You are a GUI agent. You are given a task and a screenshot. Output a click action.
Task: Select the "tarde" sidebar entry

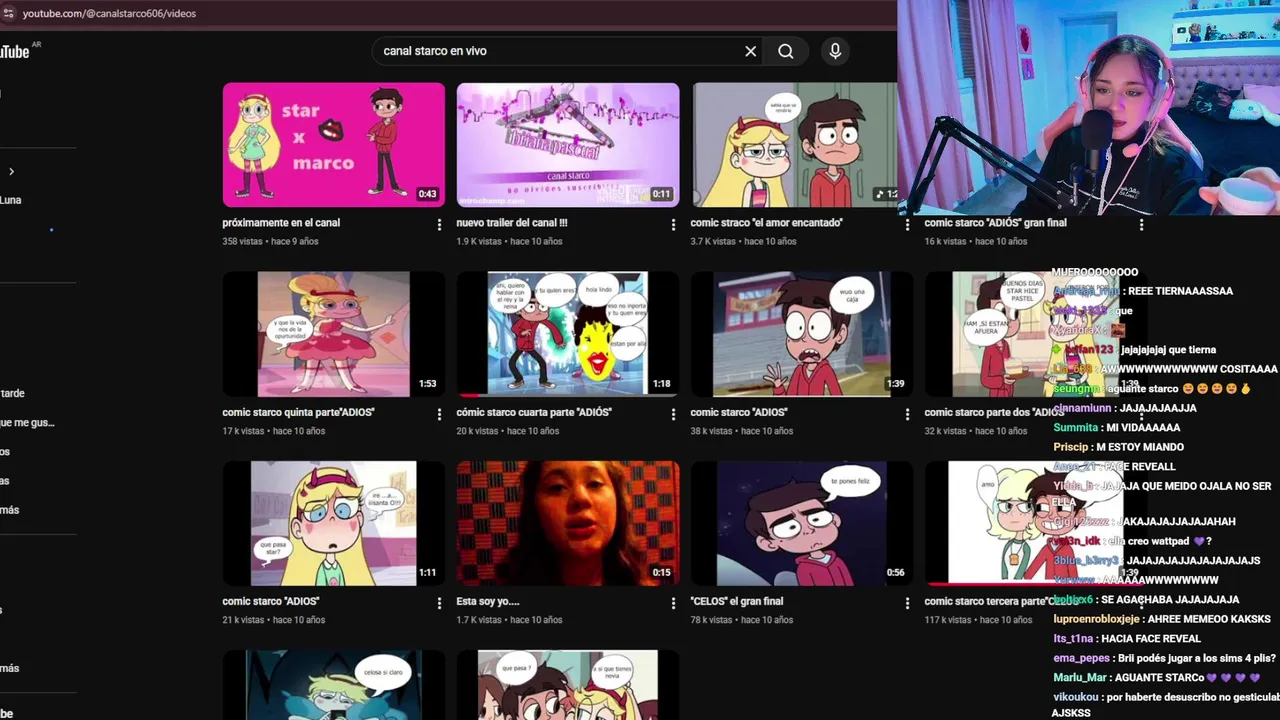click(x=13, y=394)
